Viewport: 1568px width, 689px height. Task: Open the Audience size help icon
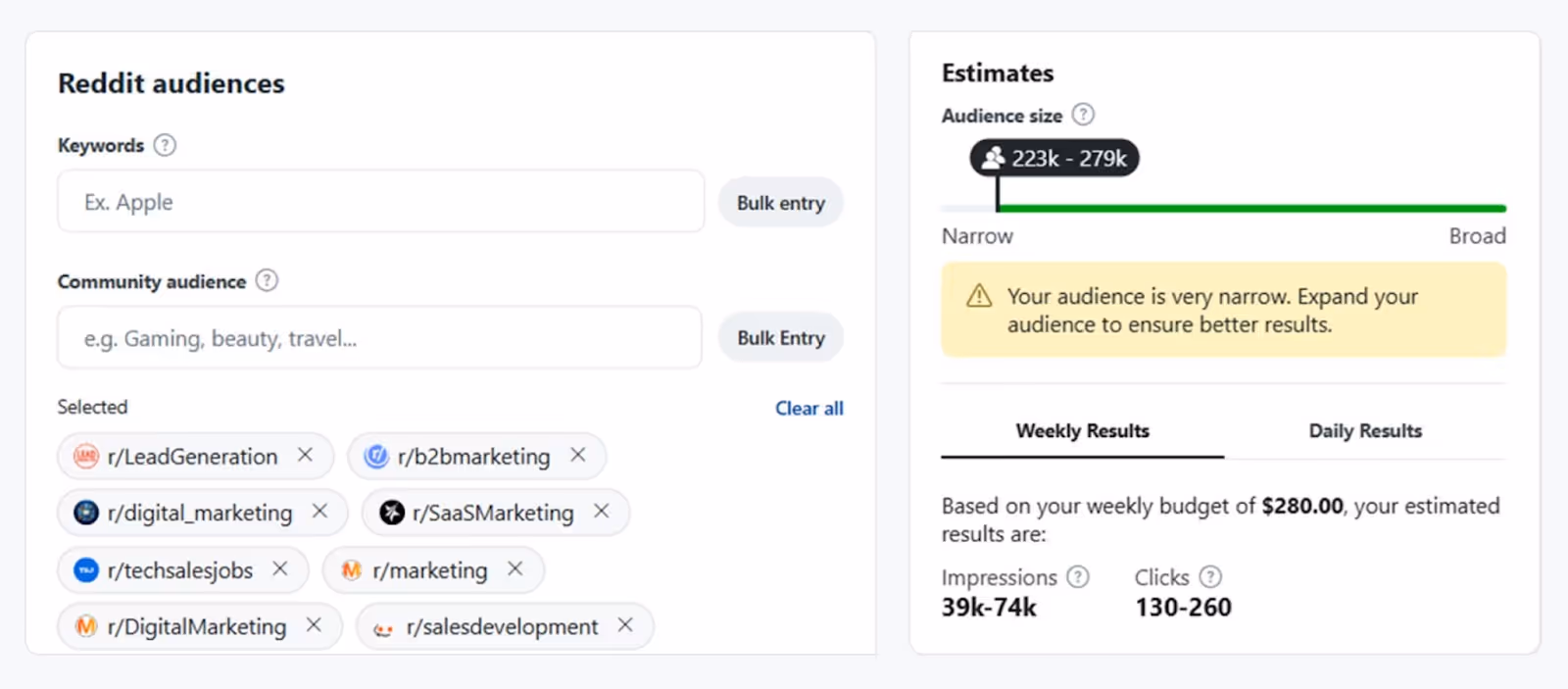(x=1083, y=115)
